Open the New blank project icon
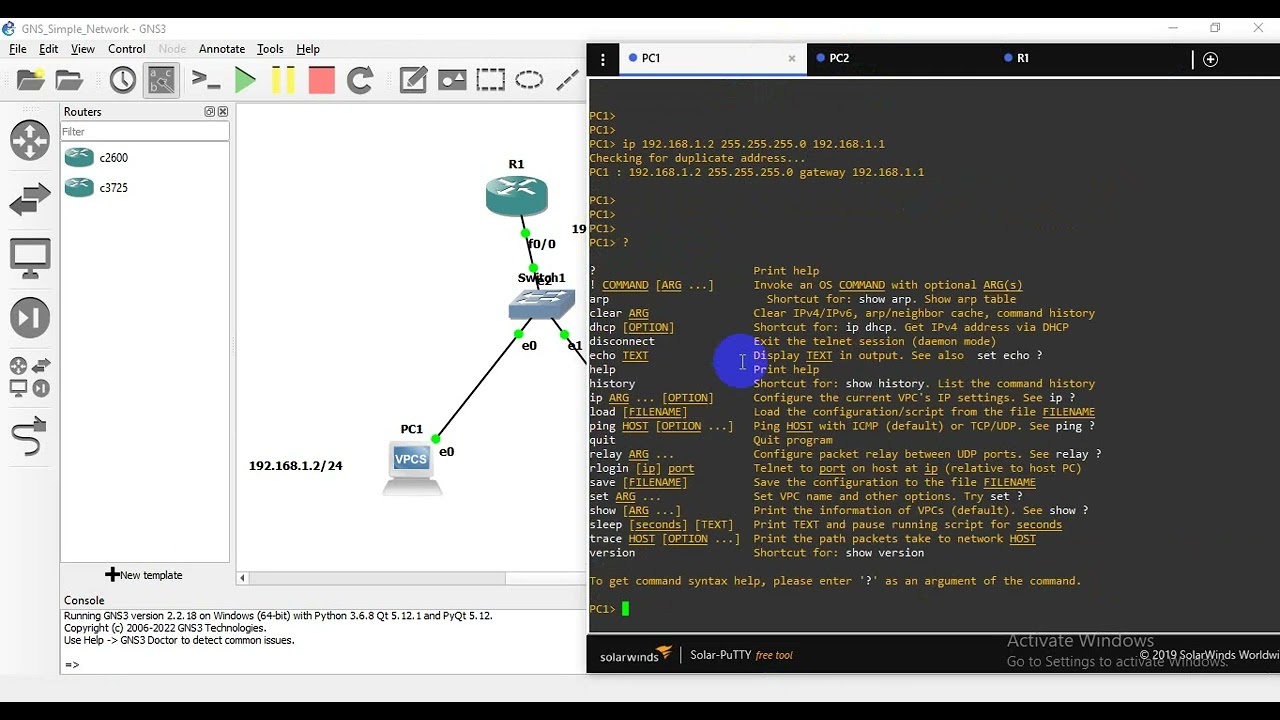The image size is (1280, 720). pos(30,80)
